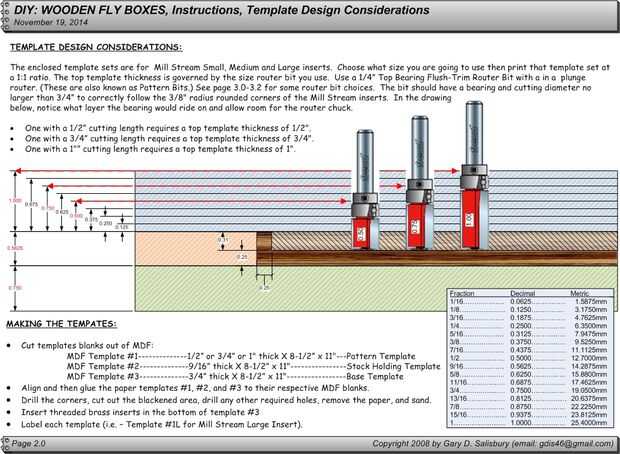Click the tallest router bit labeled 1.00

pos(474,175)
